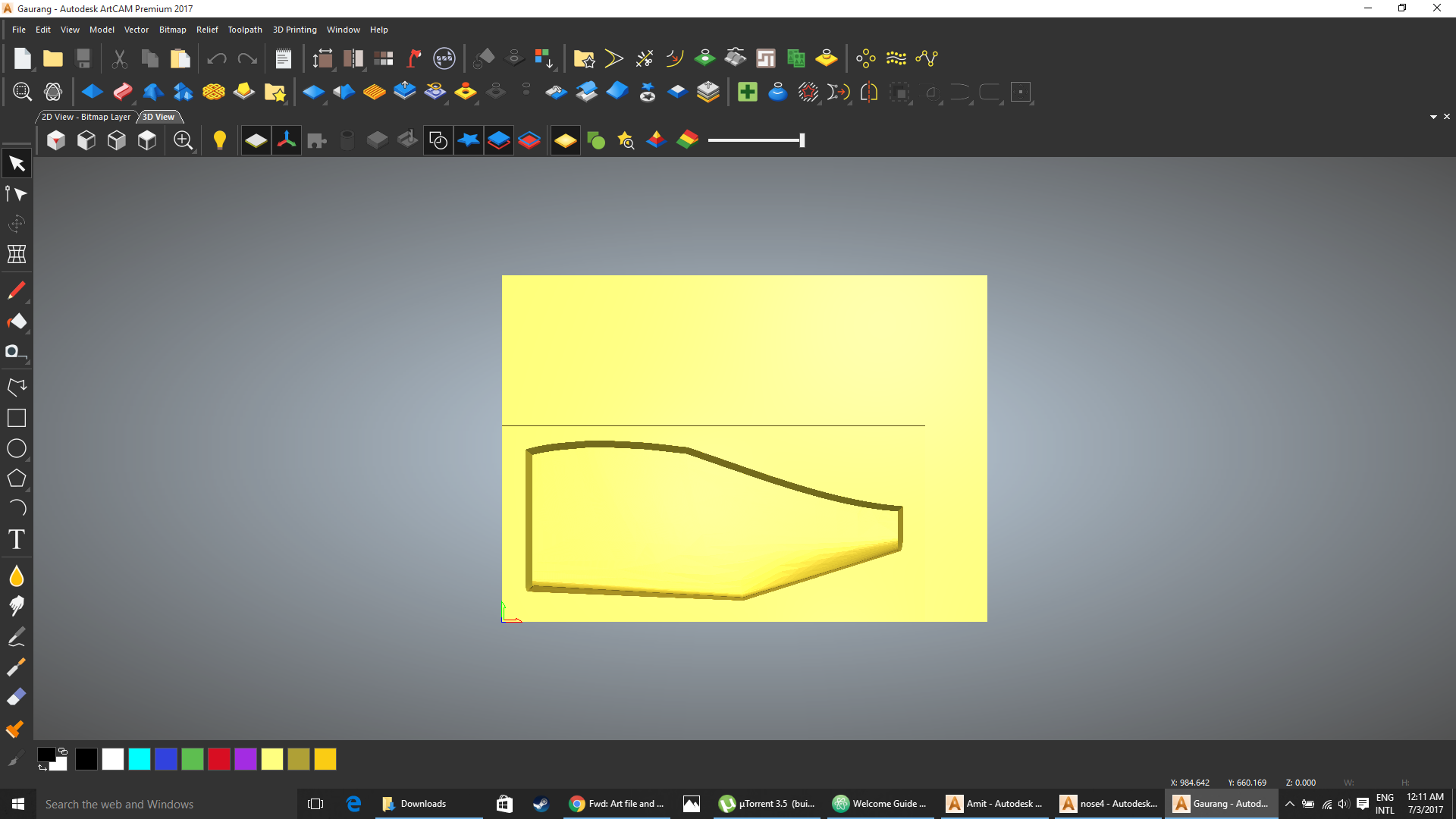1456x819 pixels.
Task: Open the Welcome Guide taskbar window
Action: point(880,804)
